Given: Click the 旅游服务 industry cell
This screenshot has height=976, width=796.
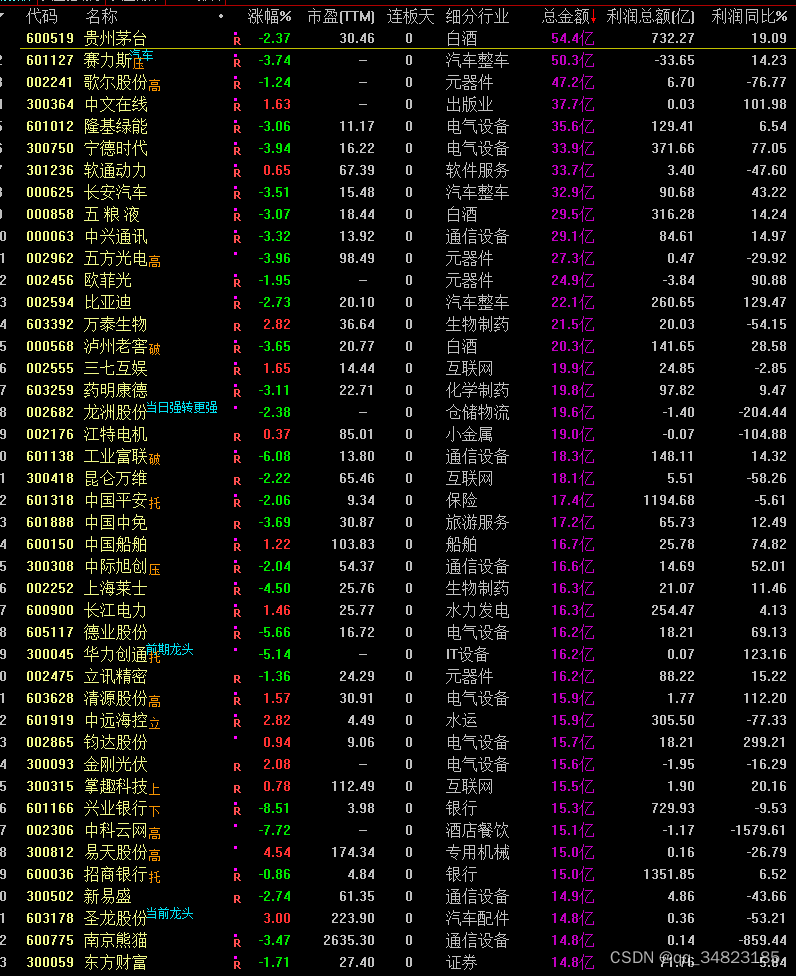Looking at the screenshot, I should (x=477, y=522).
